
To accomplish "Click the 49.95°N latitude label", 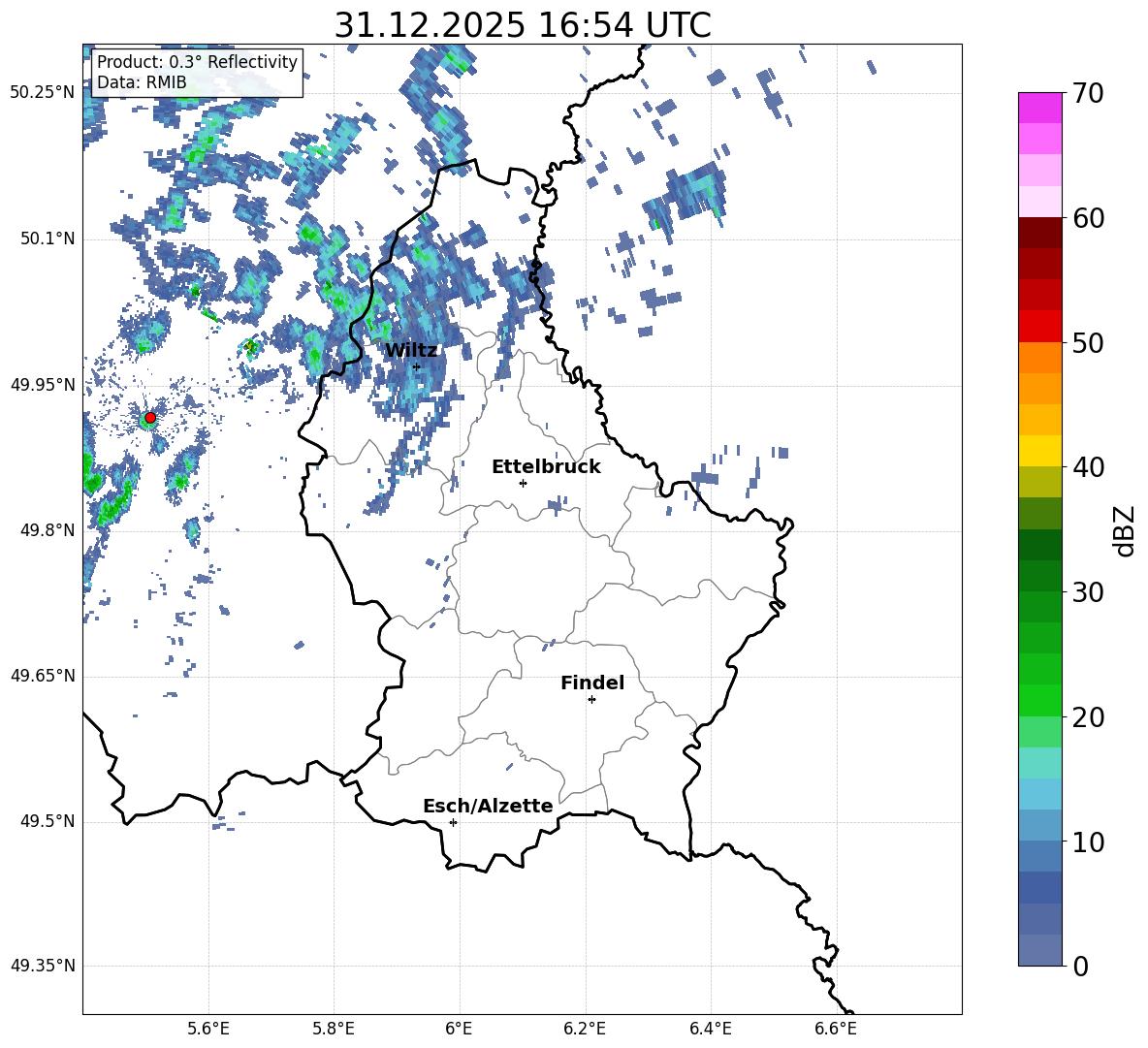I will (43, 384).
